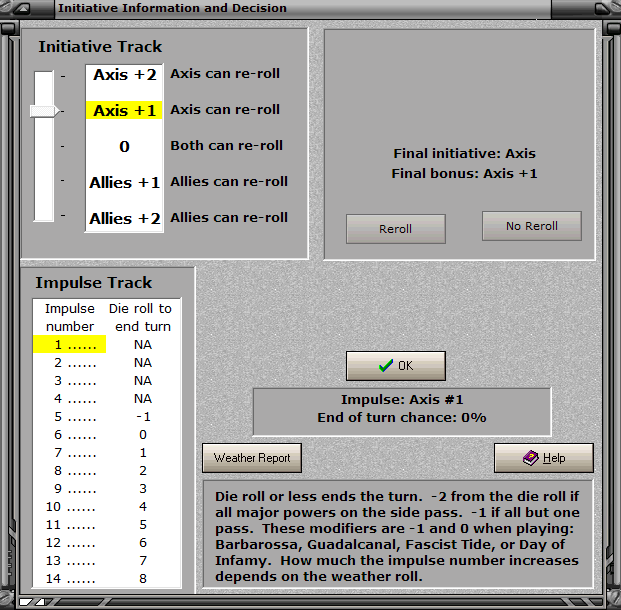Click impulse number 2 row
Screen dimensions: 621x610
pyautogui.click(x=107, y=362)
